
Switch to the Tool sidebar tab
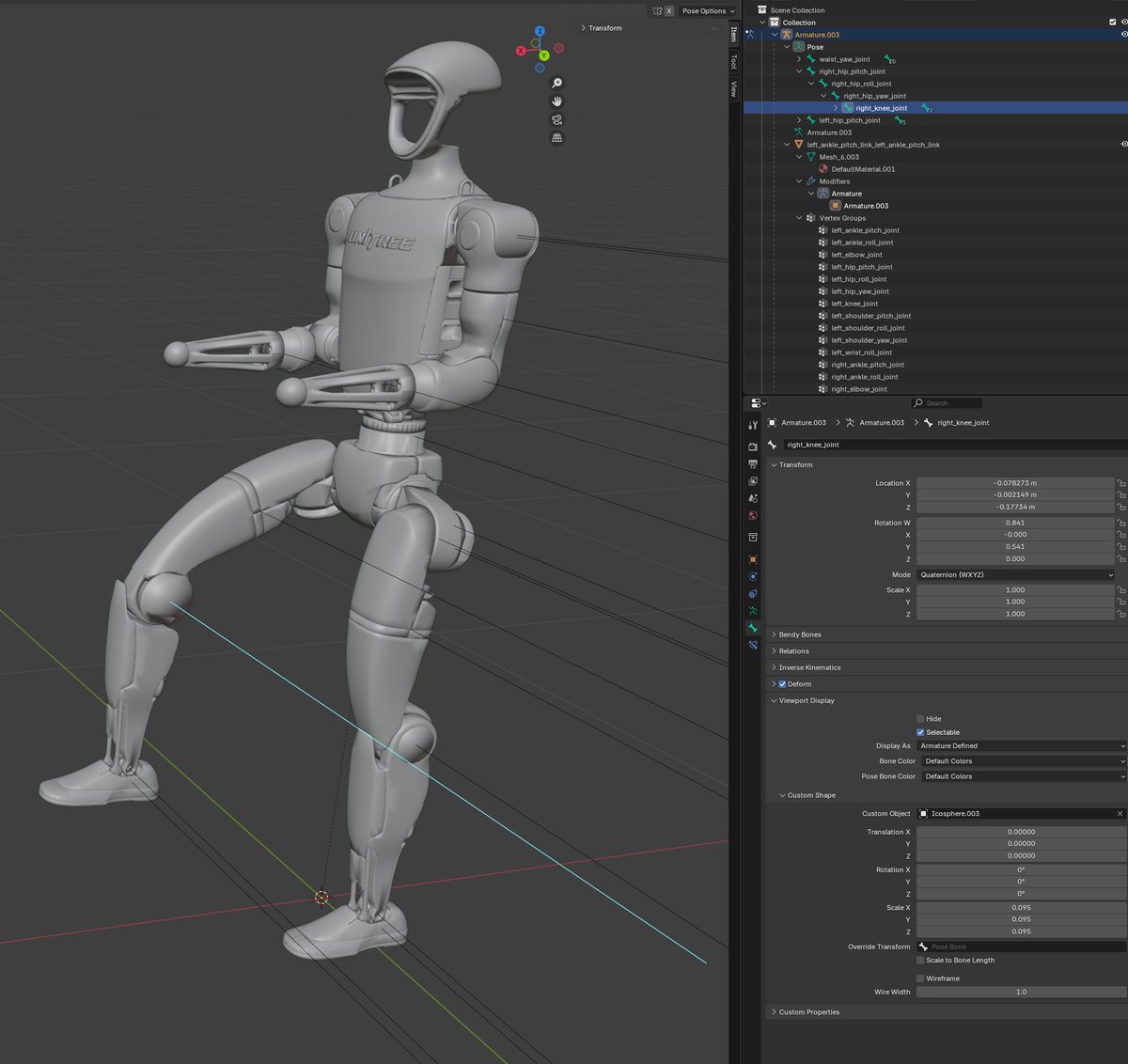click(734, 61)
